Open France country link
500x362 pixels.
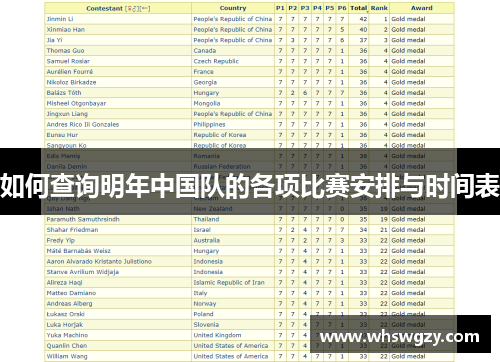click(203, 72)
